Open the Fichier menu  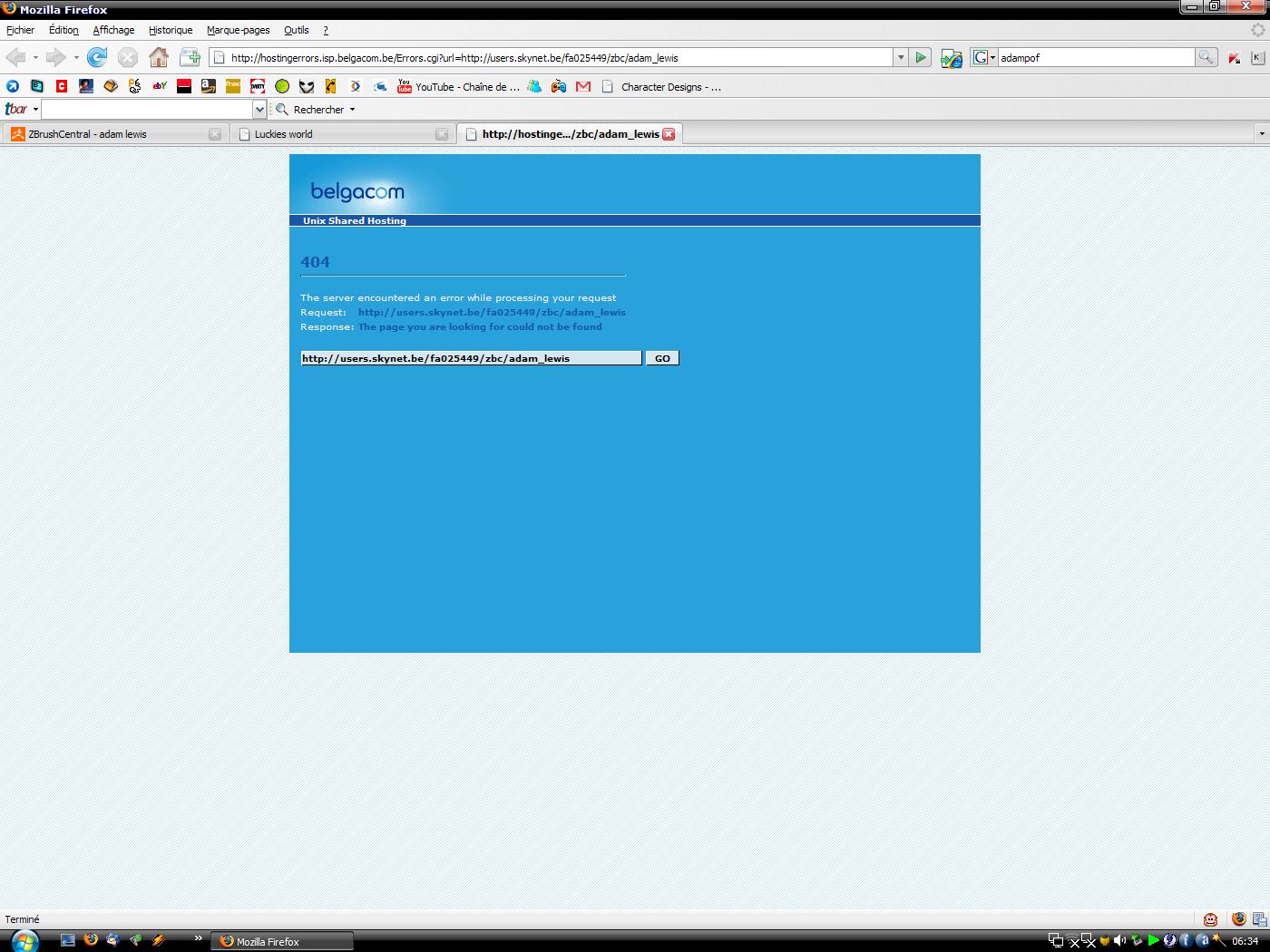tap(20, 30)
